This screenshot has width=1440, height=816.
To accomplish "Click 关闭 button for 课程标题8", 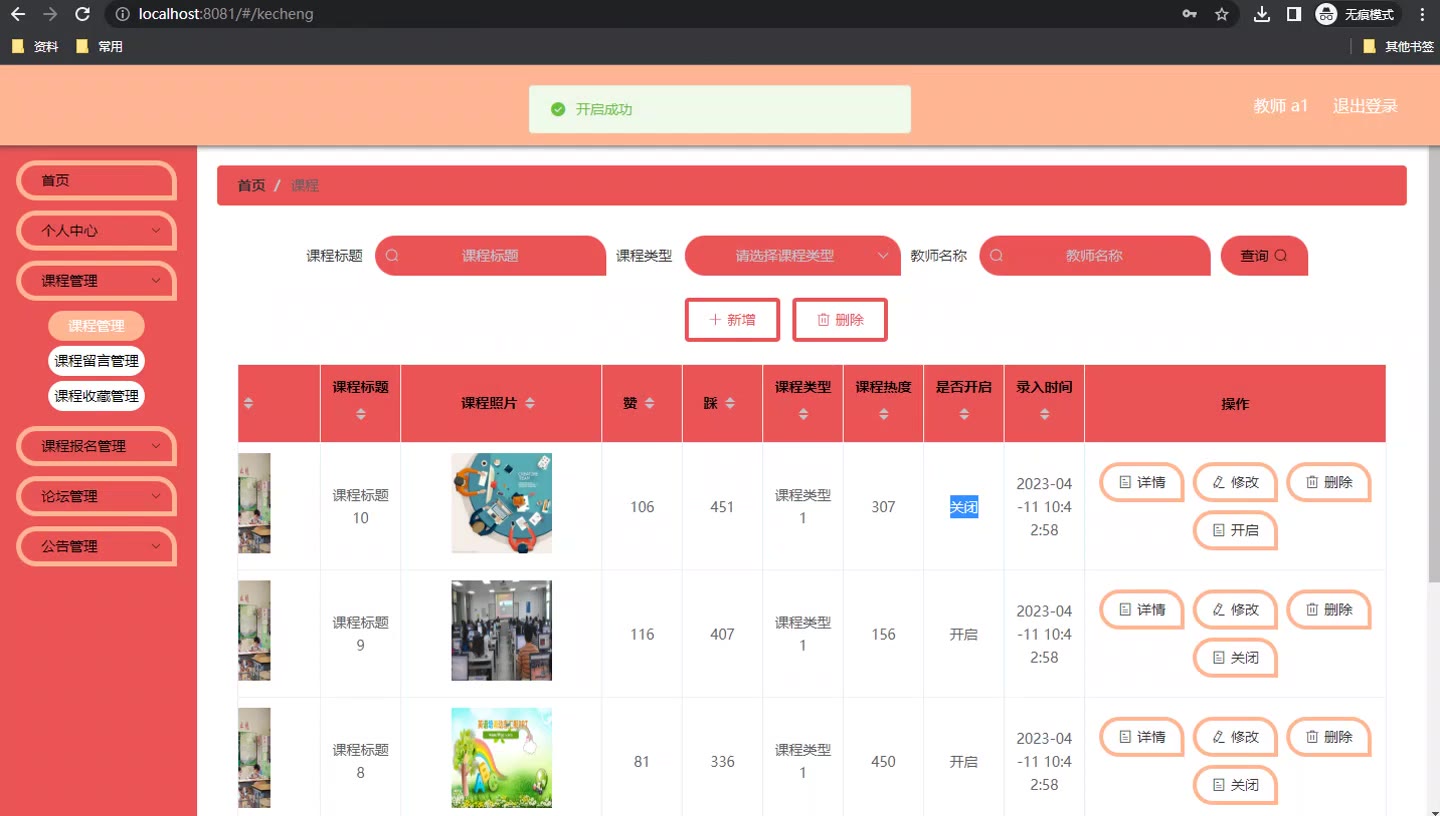I will point(1235,785).
